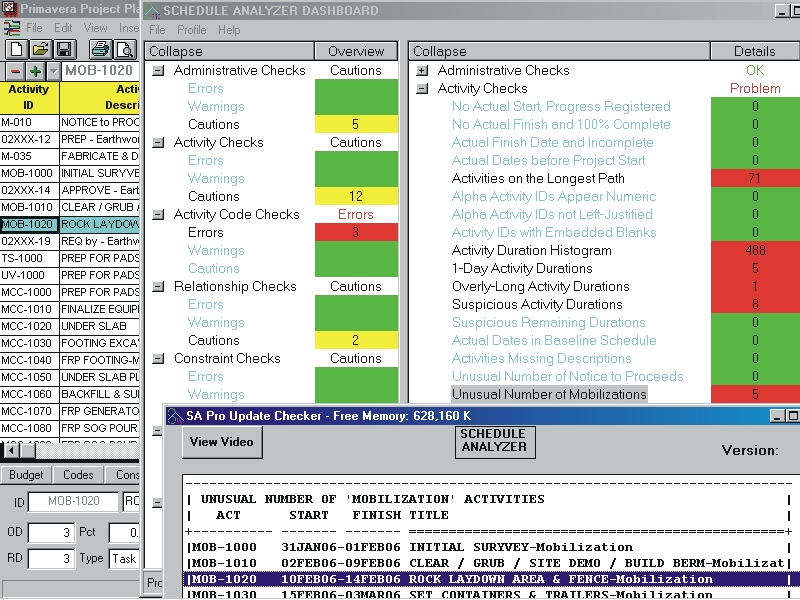Click Activities Missing Descriptions item
The height and width of the screenshot is (600, 800).
[x=542, y=359]
